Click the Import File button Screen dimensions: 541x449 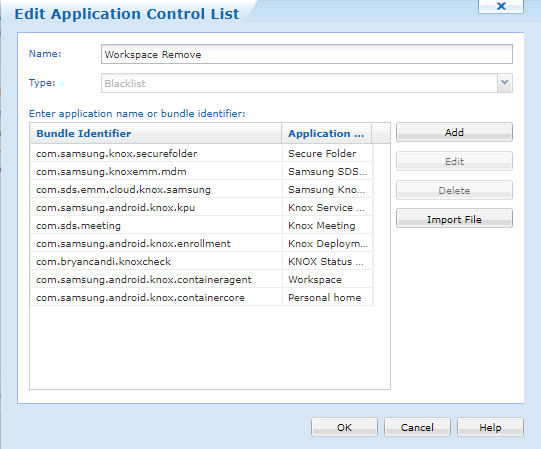[x=454, y=219]
